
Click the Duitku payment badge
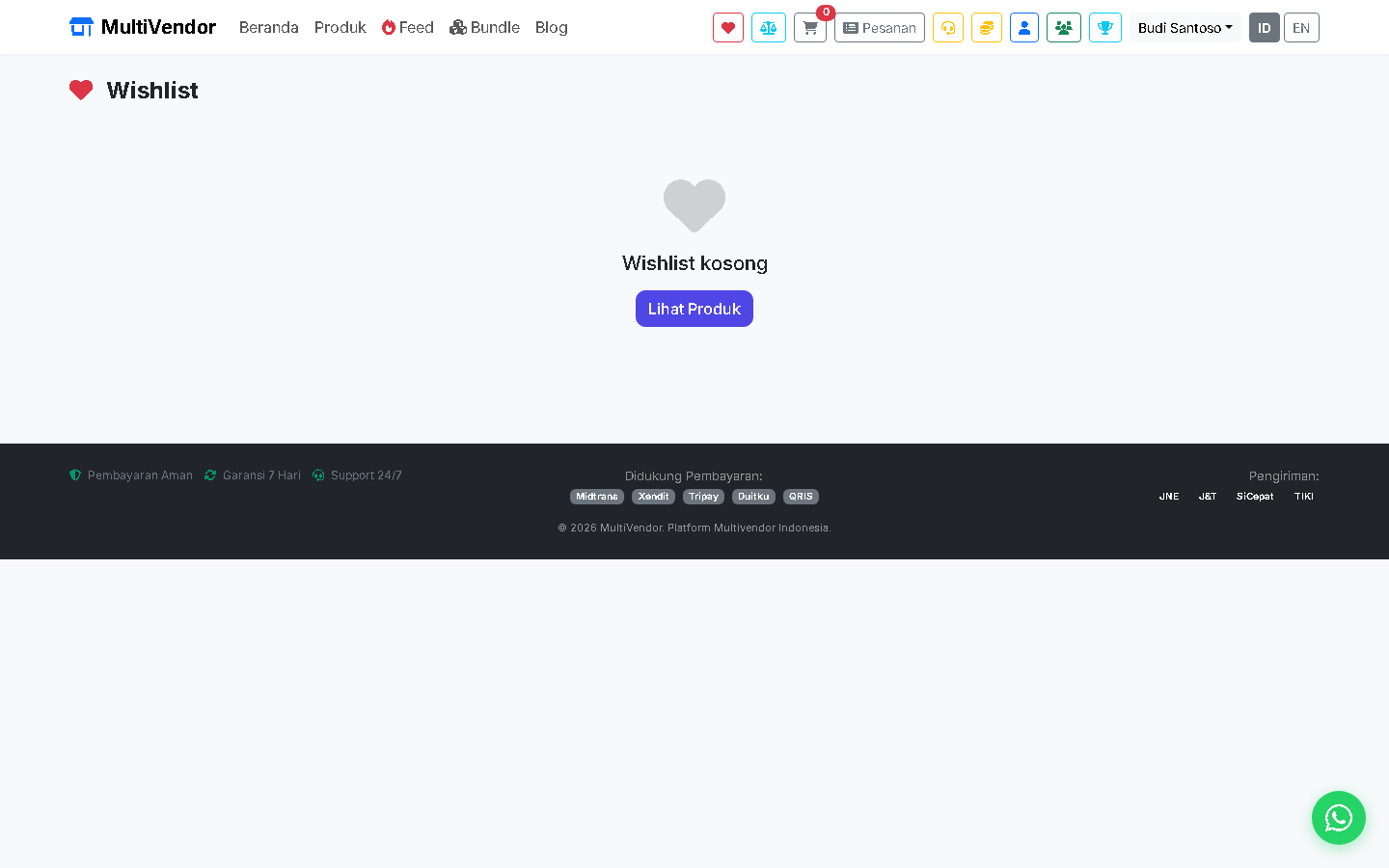(x=753, y=497)
